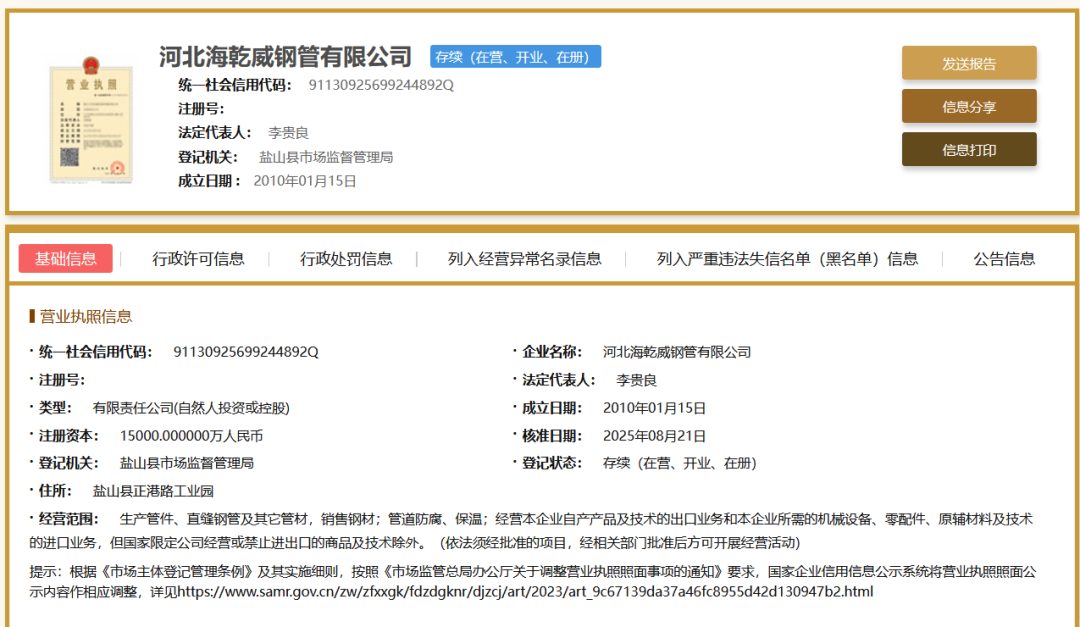Open the 公告信息 tab
The width and height of the screenshot is (1080, 627).
click(x=1003, y=257)
